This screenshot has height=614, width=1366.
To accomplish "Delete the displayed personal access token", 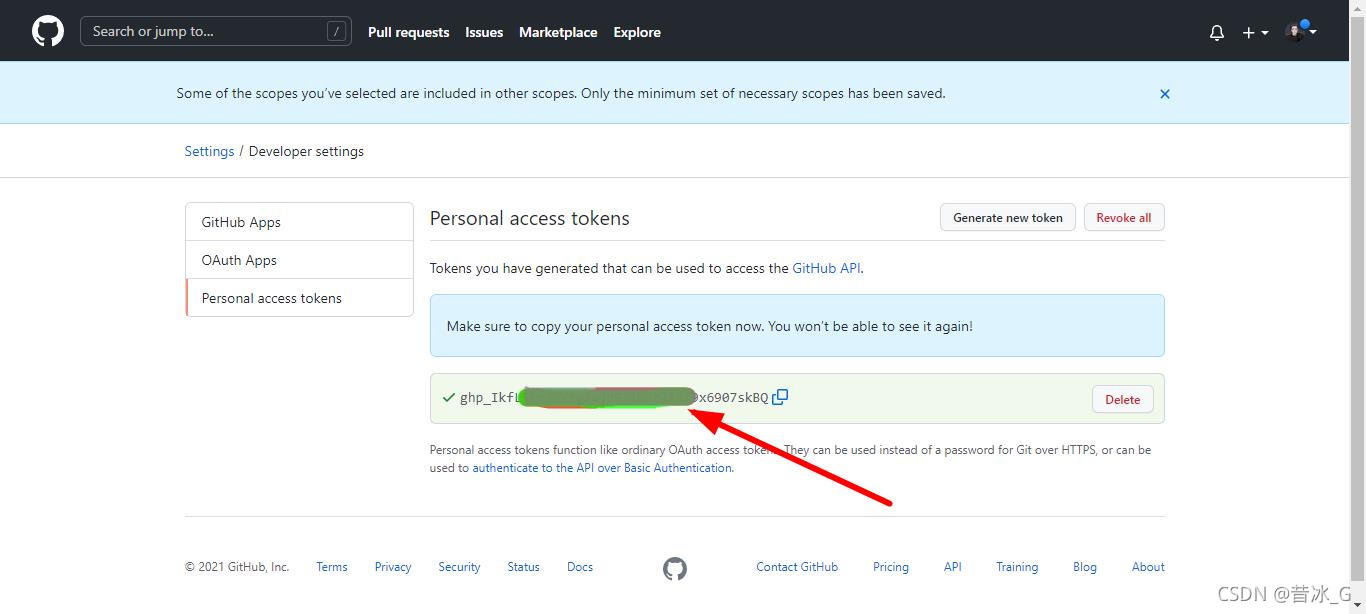I will click(x=1122, y=398).
